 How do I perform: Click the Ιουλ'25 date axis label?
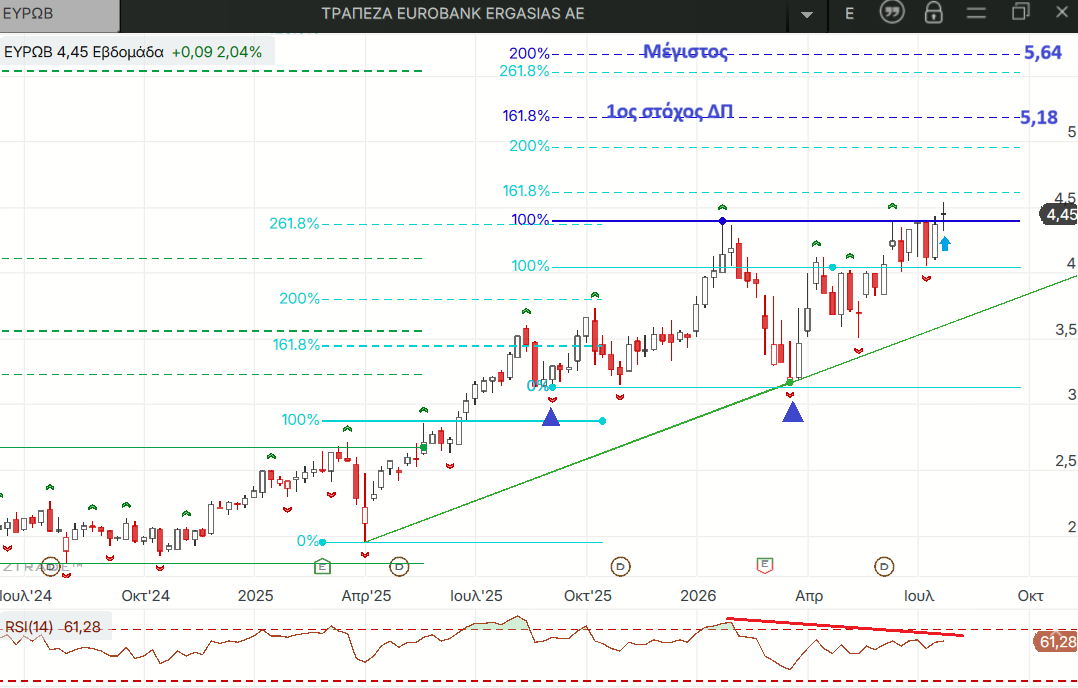pyautogui.click(x=476, y=596)
